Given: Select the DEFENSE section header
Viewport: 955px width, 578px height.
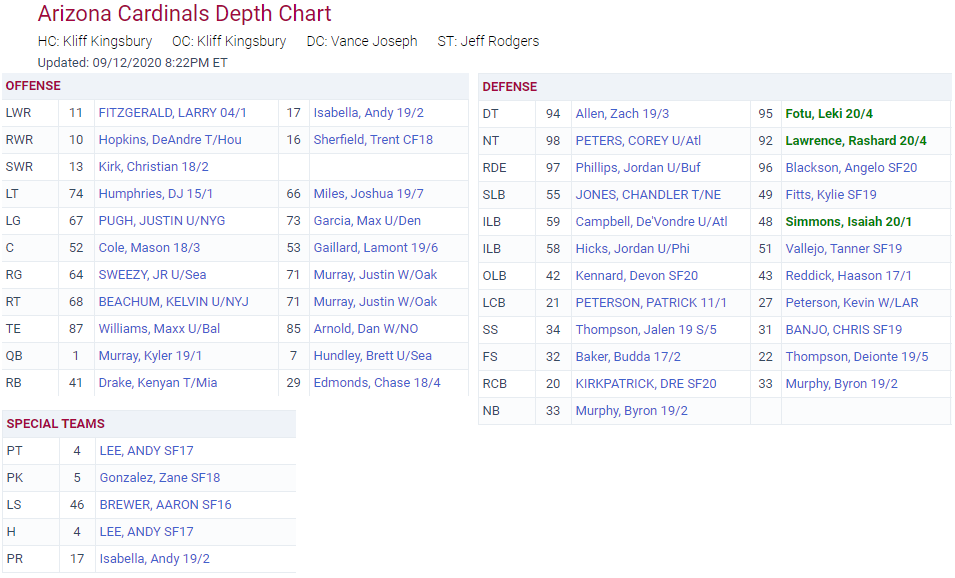Looking at the screenshot, I should coord(509,87).
